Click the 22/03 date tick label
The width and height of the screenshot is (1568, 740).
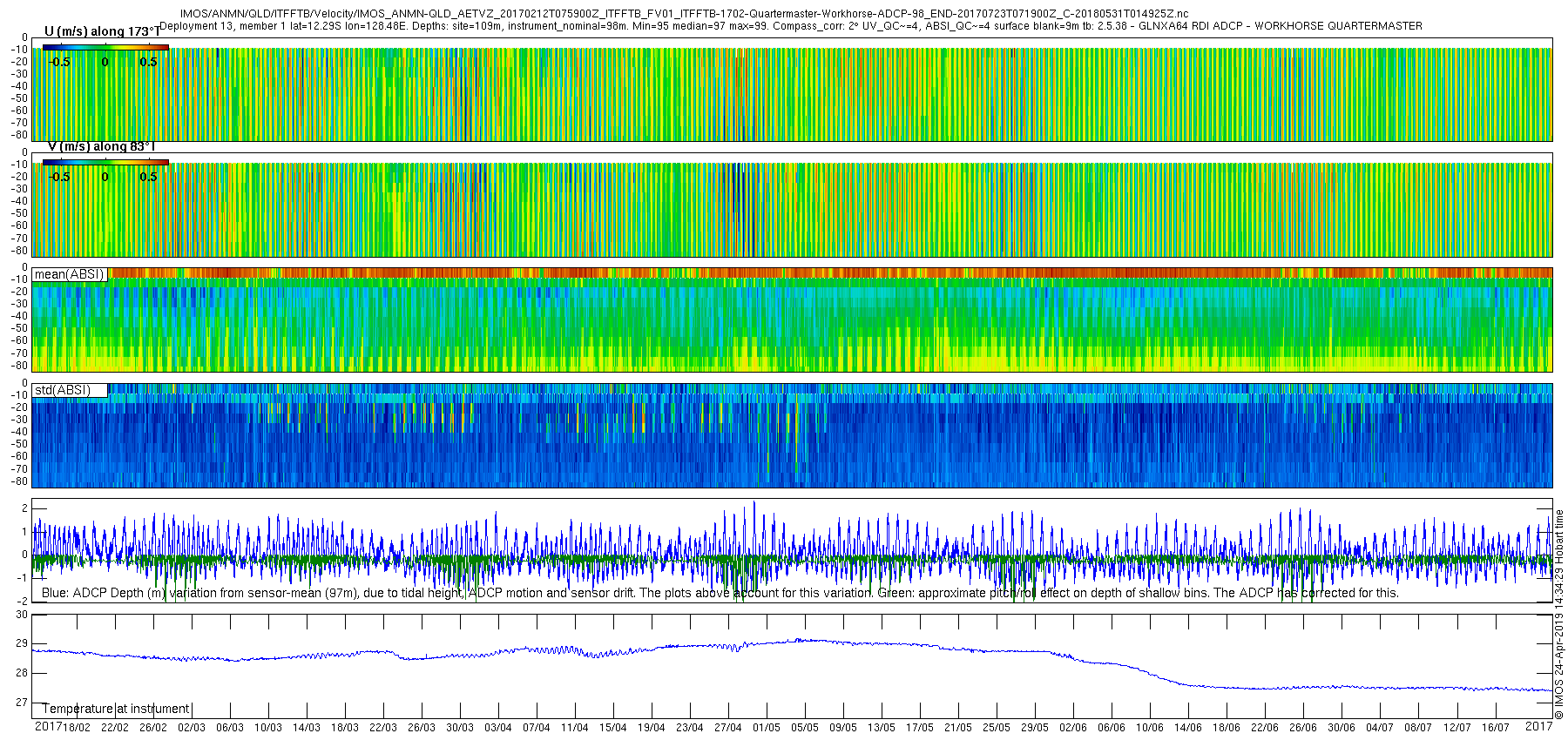[383, 728]
